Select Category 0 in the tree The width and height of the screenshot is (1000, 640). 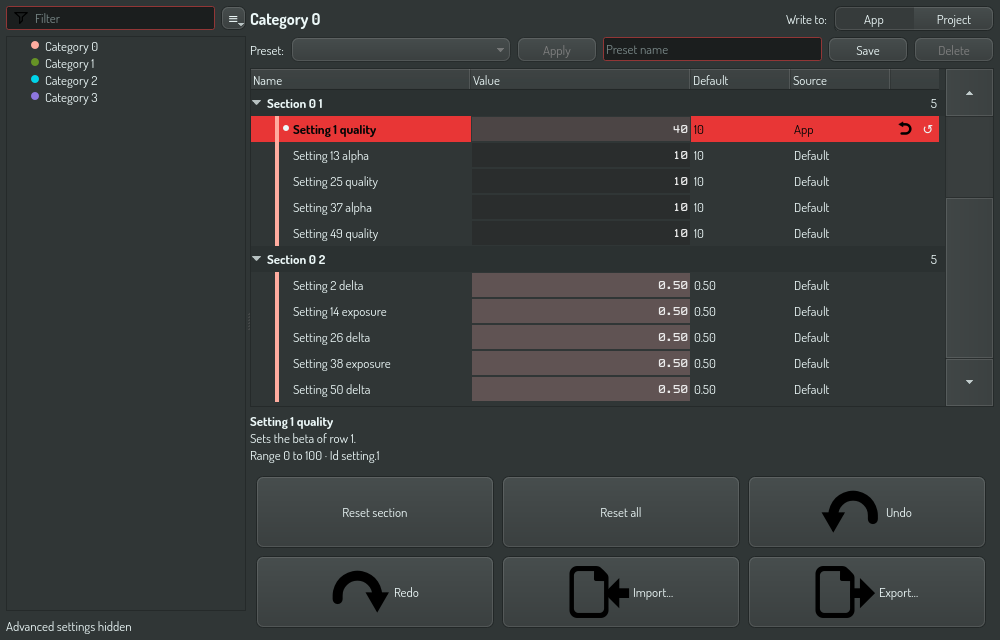point(71,47)
